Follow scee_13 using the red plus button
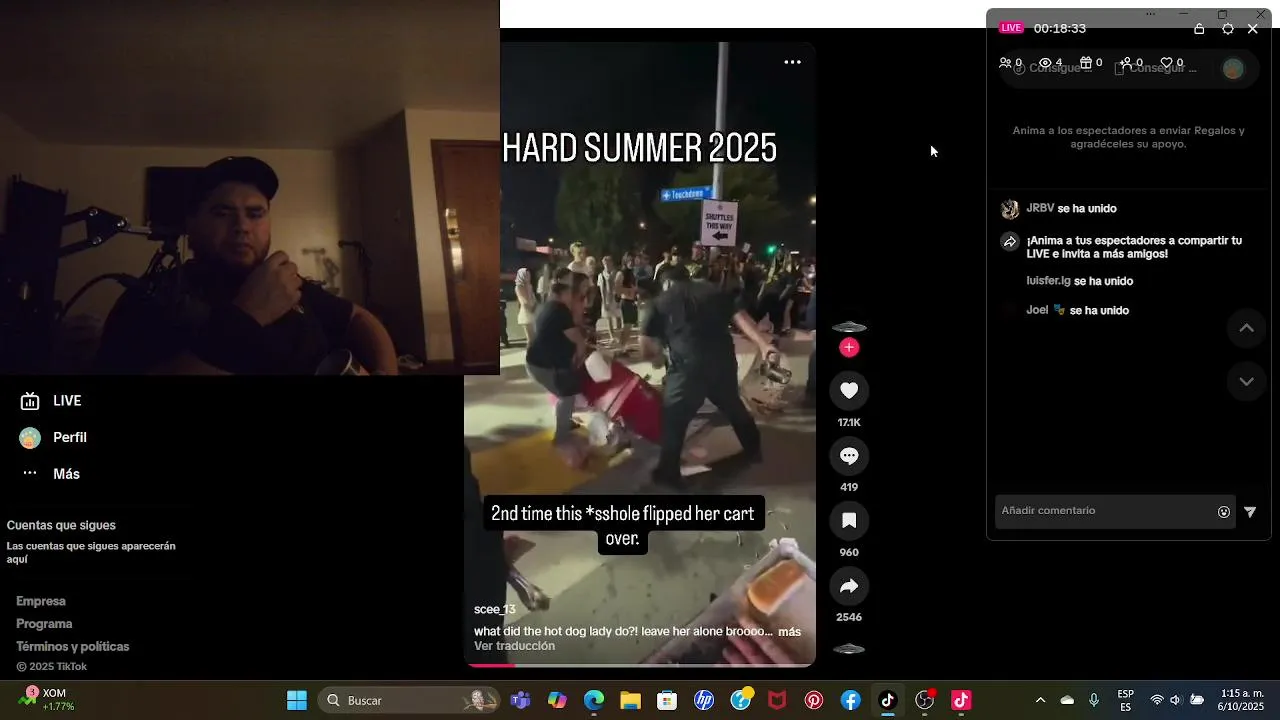The width and height of the screenshot is (1280, 720). tap(849, 348)
